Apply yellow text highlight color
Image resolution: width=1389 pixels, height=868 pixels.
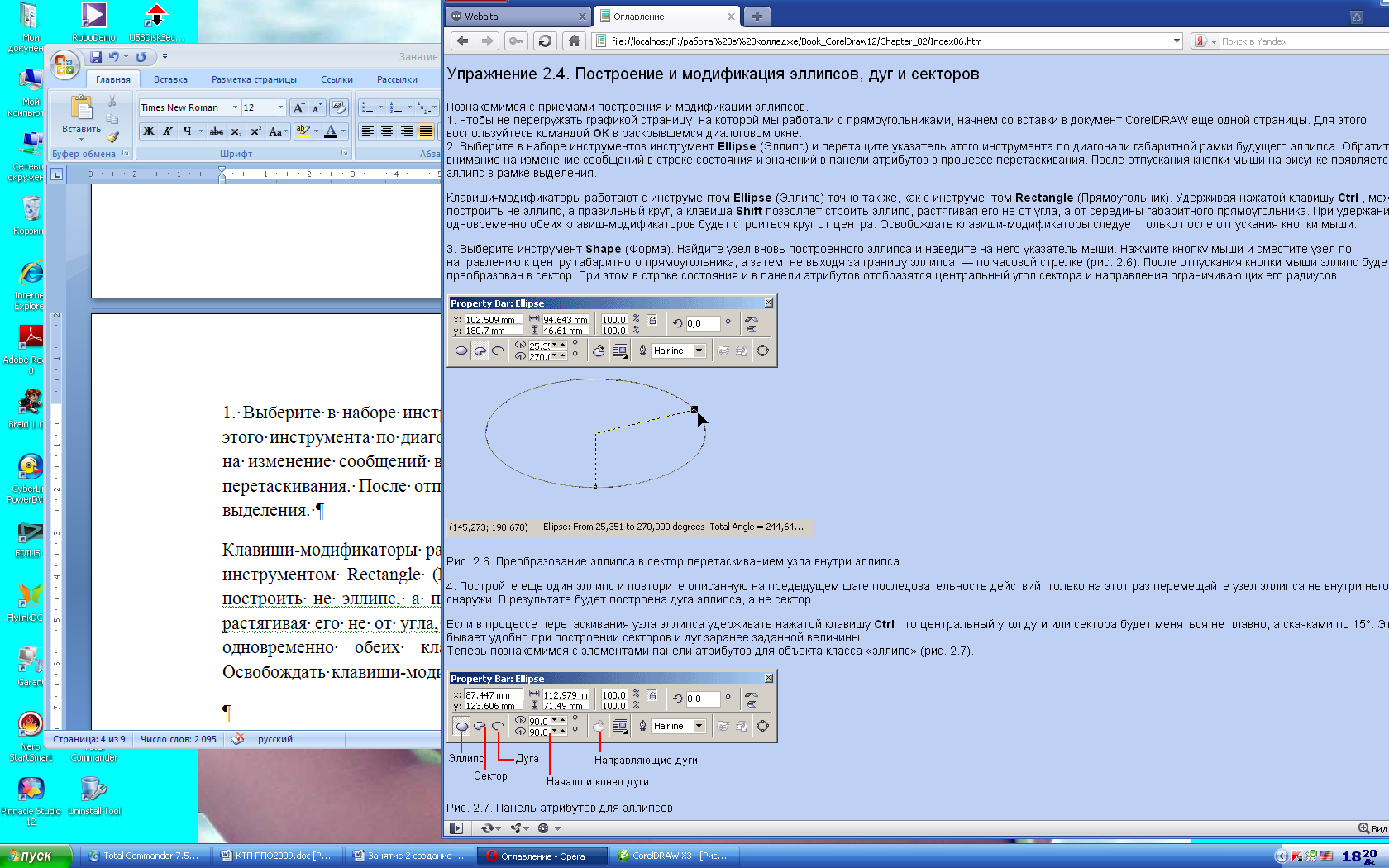point(303,131)
